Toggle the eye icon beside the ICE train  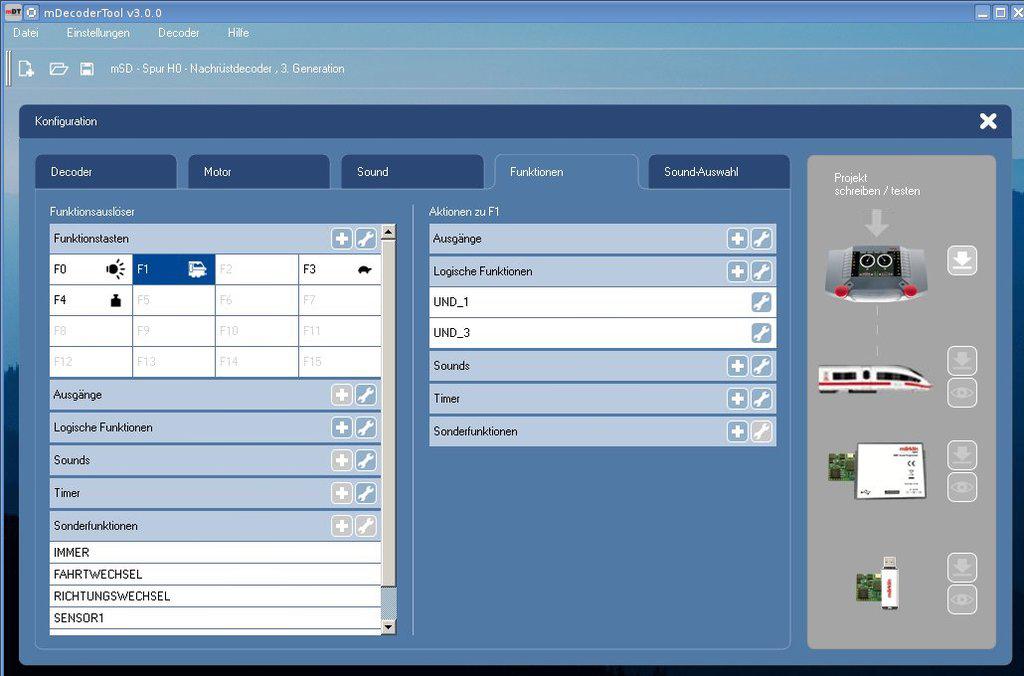click(962, 393)
